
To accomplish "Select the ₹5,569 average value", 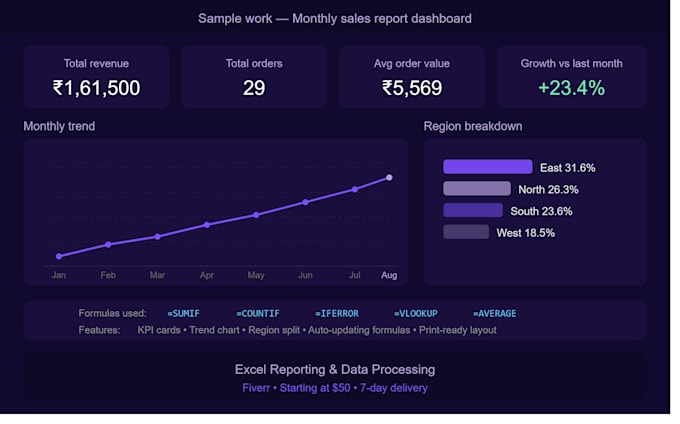I will [x=412, y=88].
